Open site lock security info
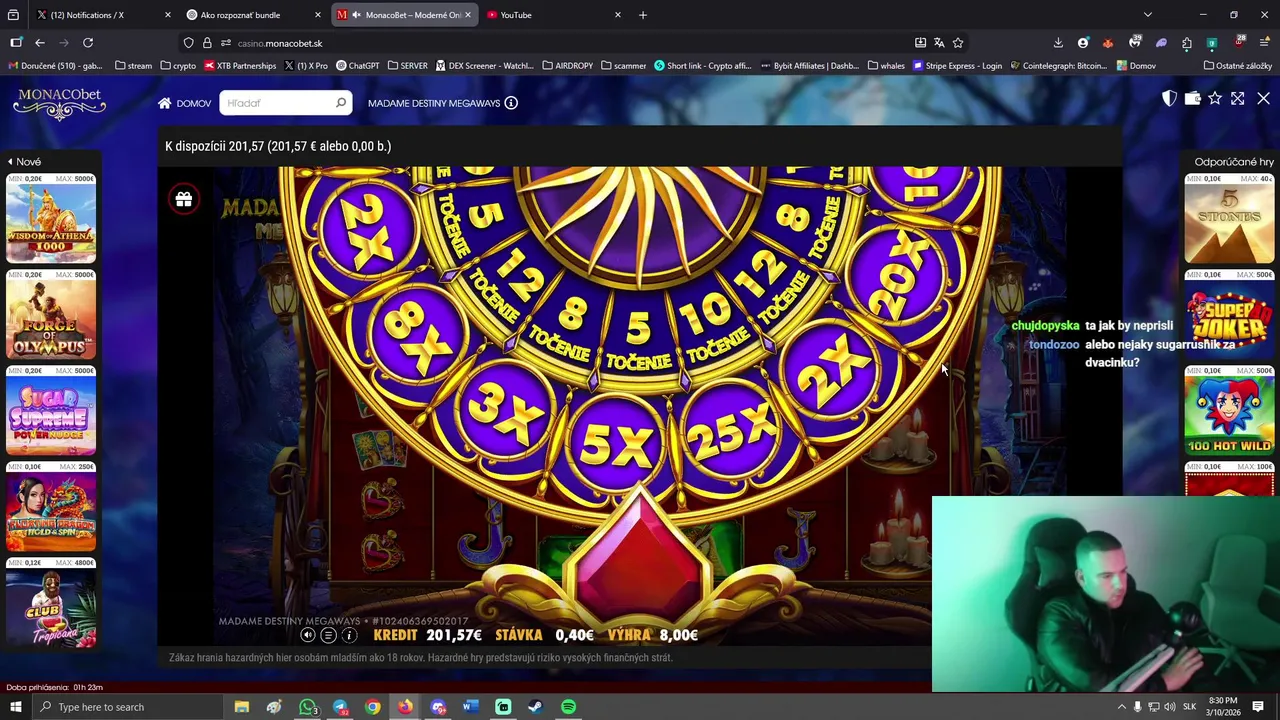 coord(207,43)
